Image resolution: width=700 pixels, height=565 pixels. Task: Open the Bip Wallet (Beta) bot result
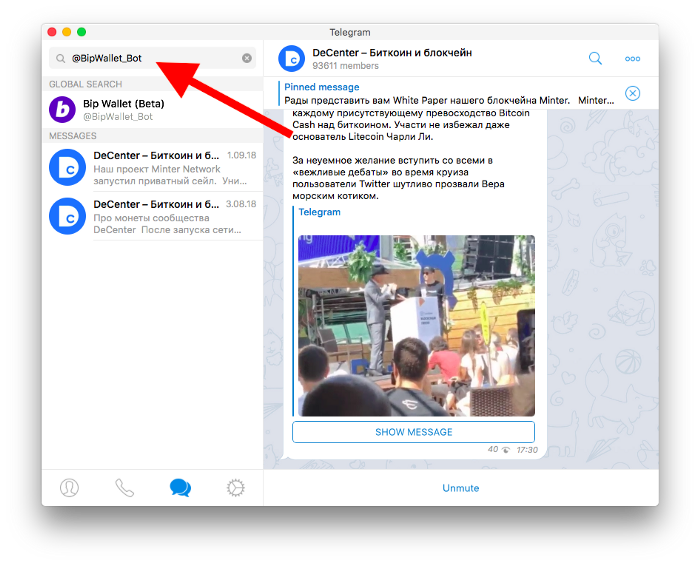(x=152, y=110)
